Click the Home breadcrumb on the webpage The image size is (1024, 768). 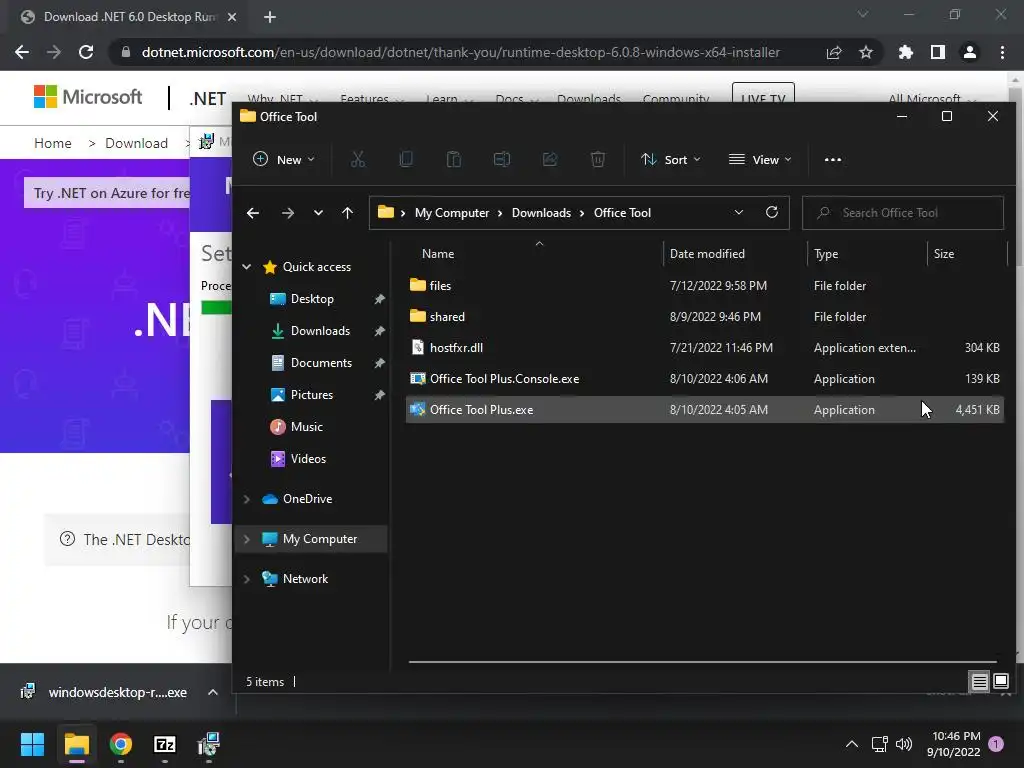click(x=53, y=143)
